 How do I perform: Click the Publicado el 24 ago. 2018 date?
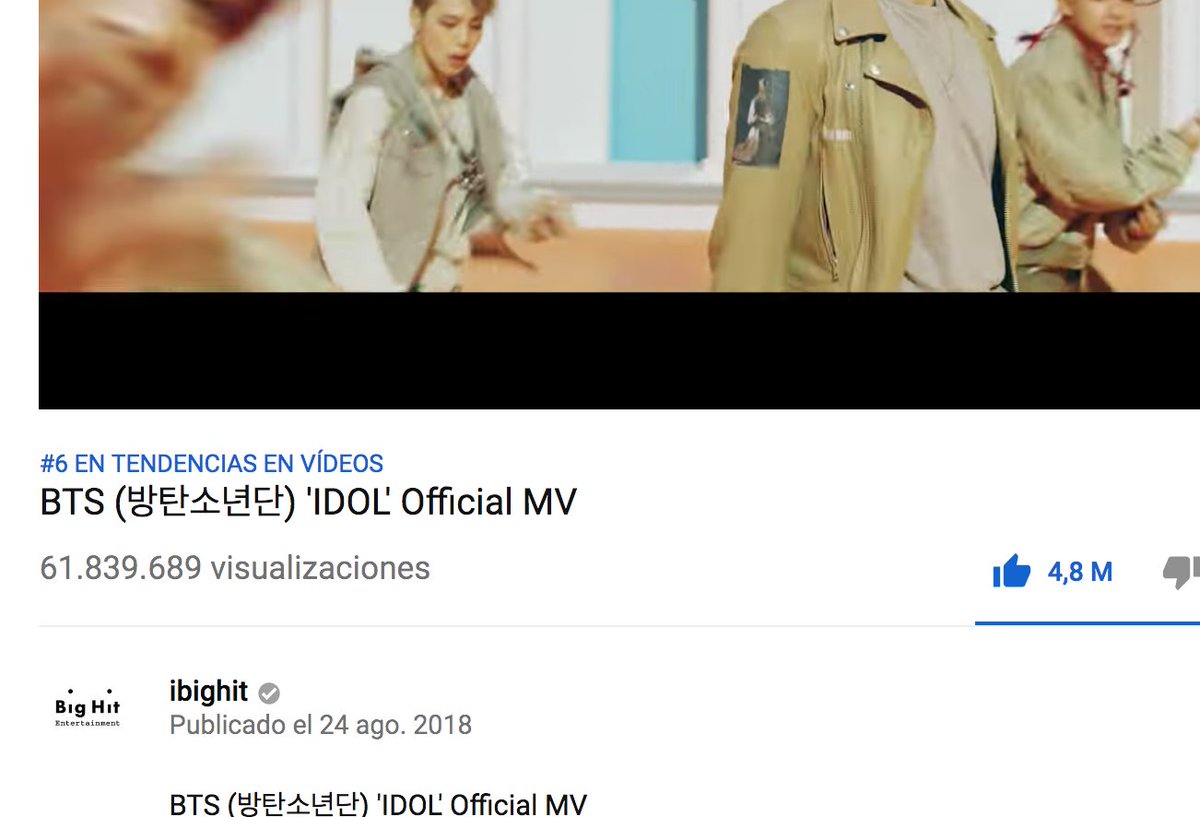(x=320, y=724)
